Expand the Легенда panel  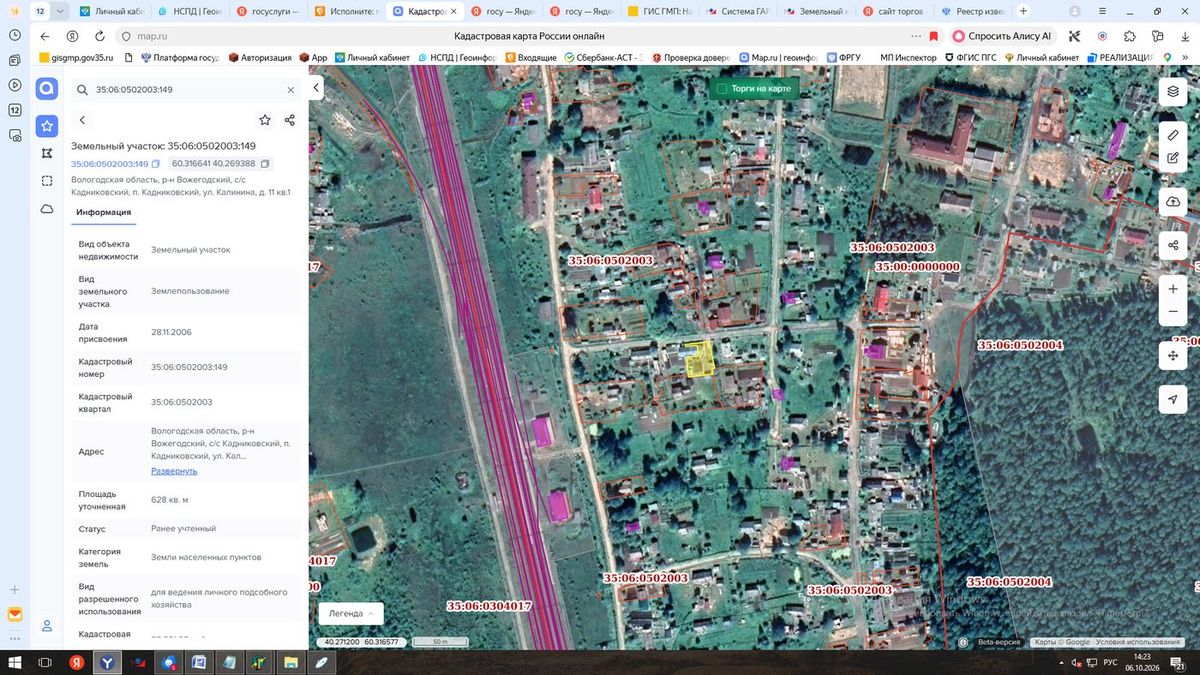(x=351, y=613)
